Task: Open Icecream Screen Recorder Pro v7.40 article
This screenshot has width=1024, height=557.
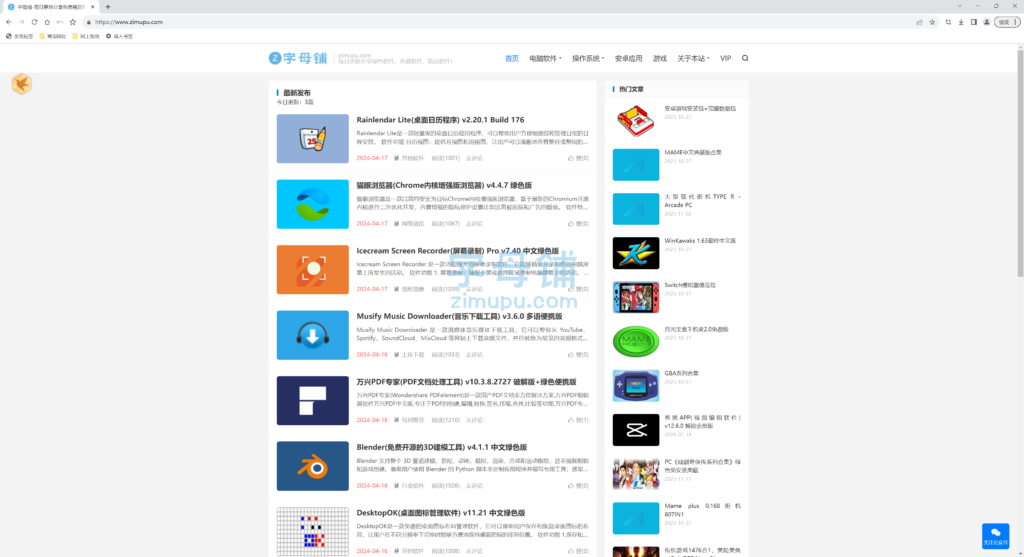Action: click(457, 251)
